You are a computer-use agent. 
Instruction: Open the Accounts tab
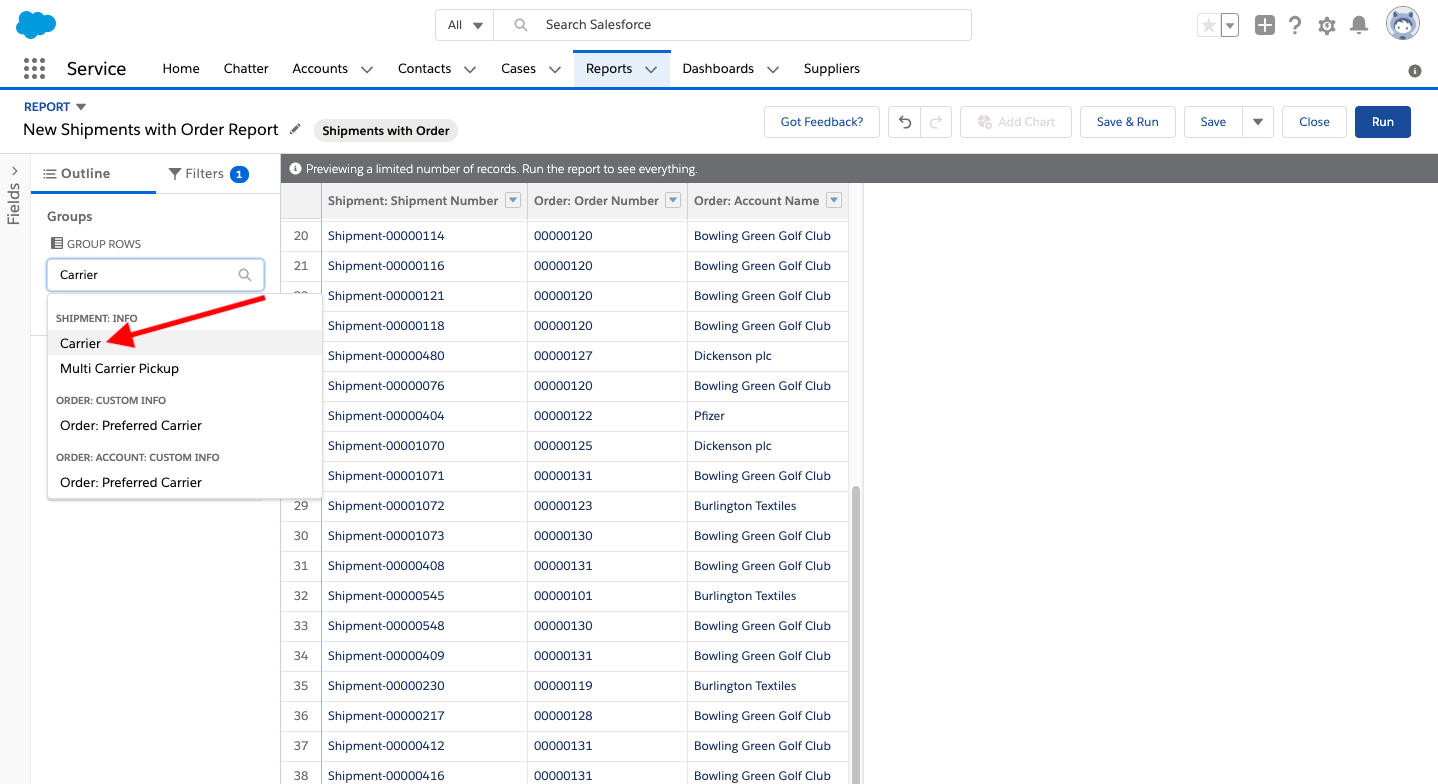[320, 69]
